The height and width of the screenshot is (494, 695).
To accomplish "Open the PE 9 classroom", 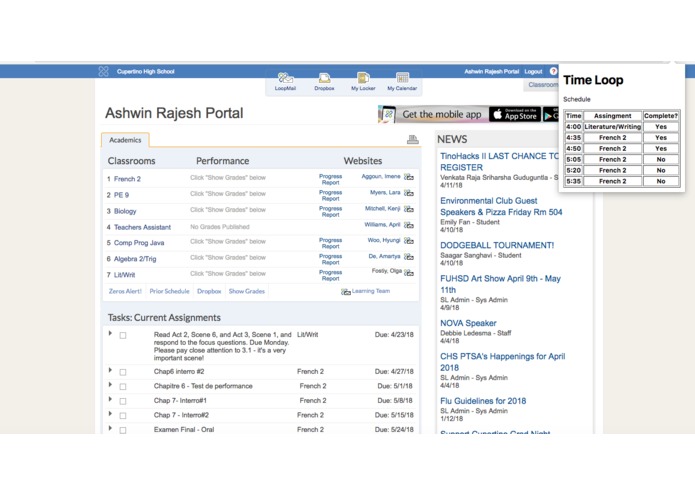I will point(121,195).
